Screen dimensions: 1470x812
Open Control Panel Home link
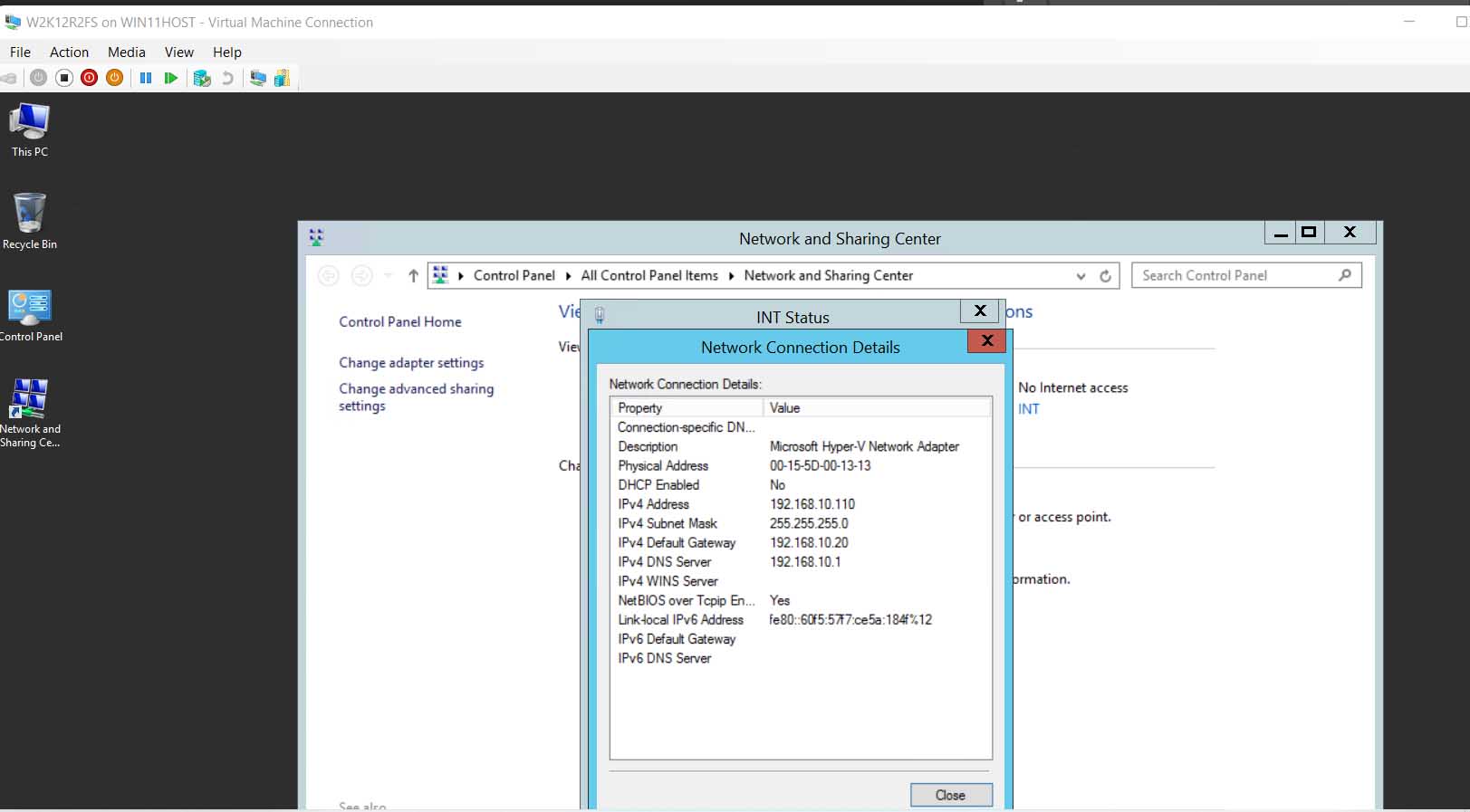tap(400, 321)
